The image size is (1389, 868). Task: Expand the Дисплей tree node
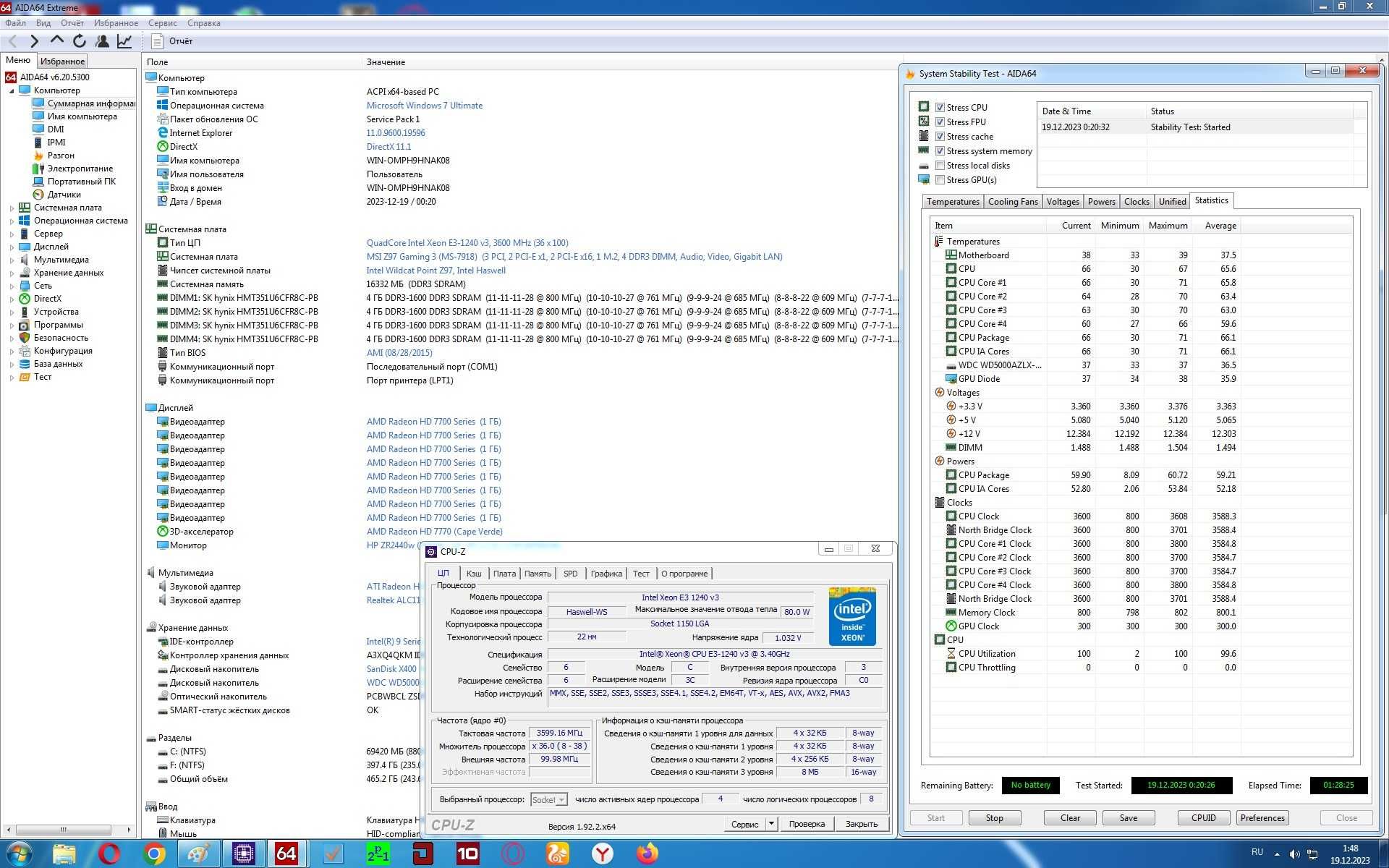pos(12,247)
